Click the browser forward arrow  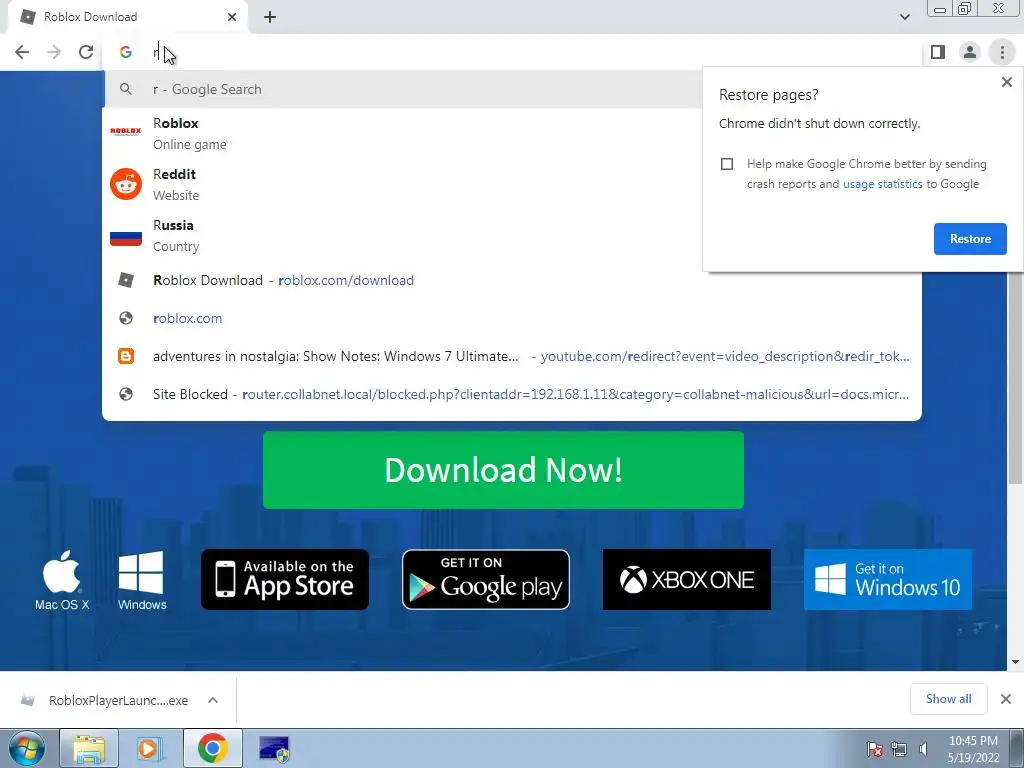tap(54, 52)
